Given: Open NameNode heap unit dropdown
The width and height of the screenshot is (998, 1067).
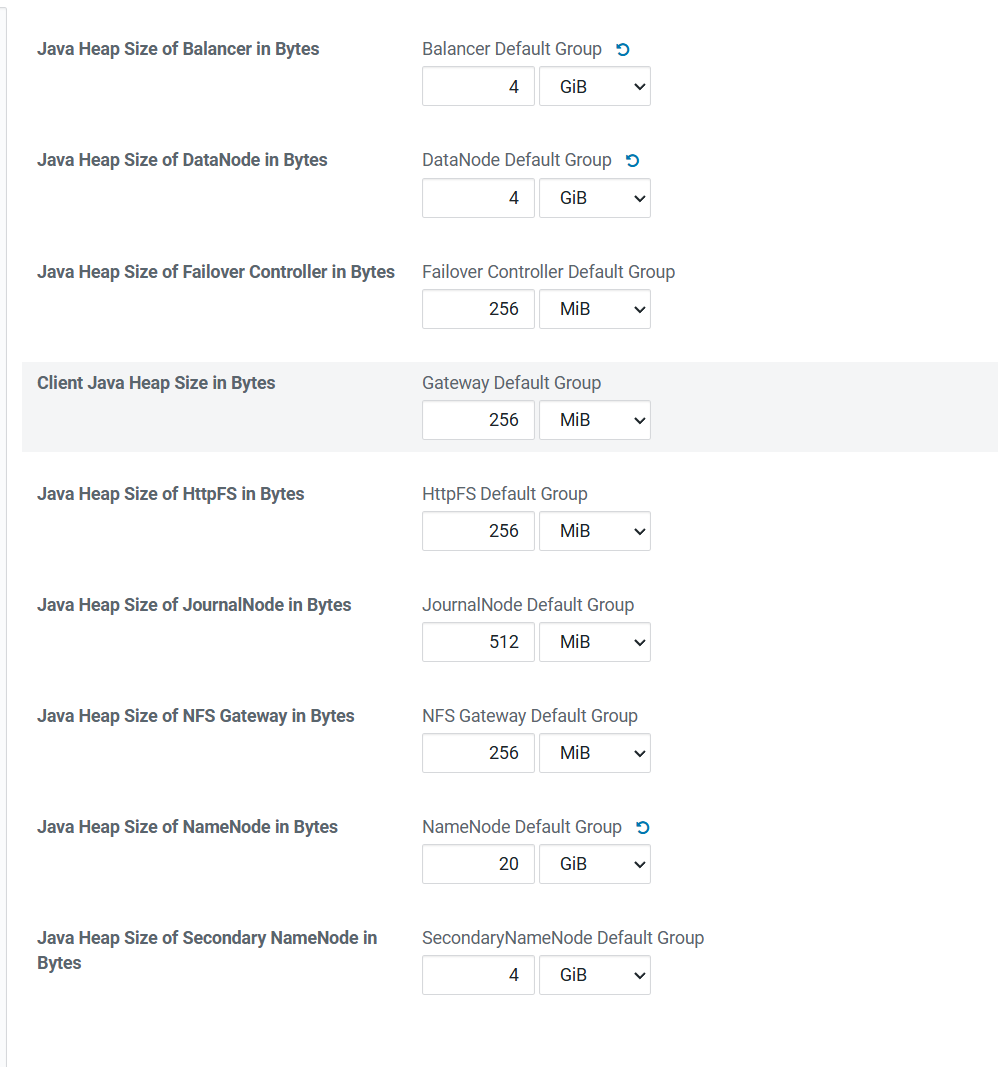Looking at the screenshot, I should [595, 864].
